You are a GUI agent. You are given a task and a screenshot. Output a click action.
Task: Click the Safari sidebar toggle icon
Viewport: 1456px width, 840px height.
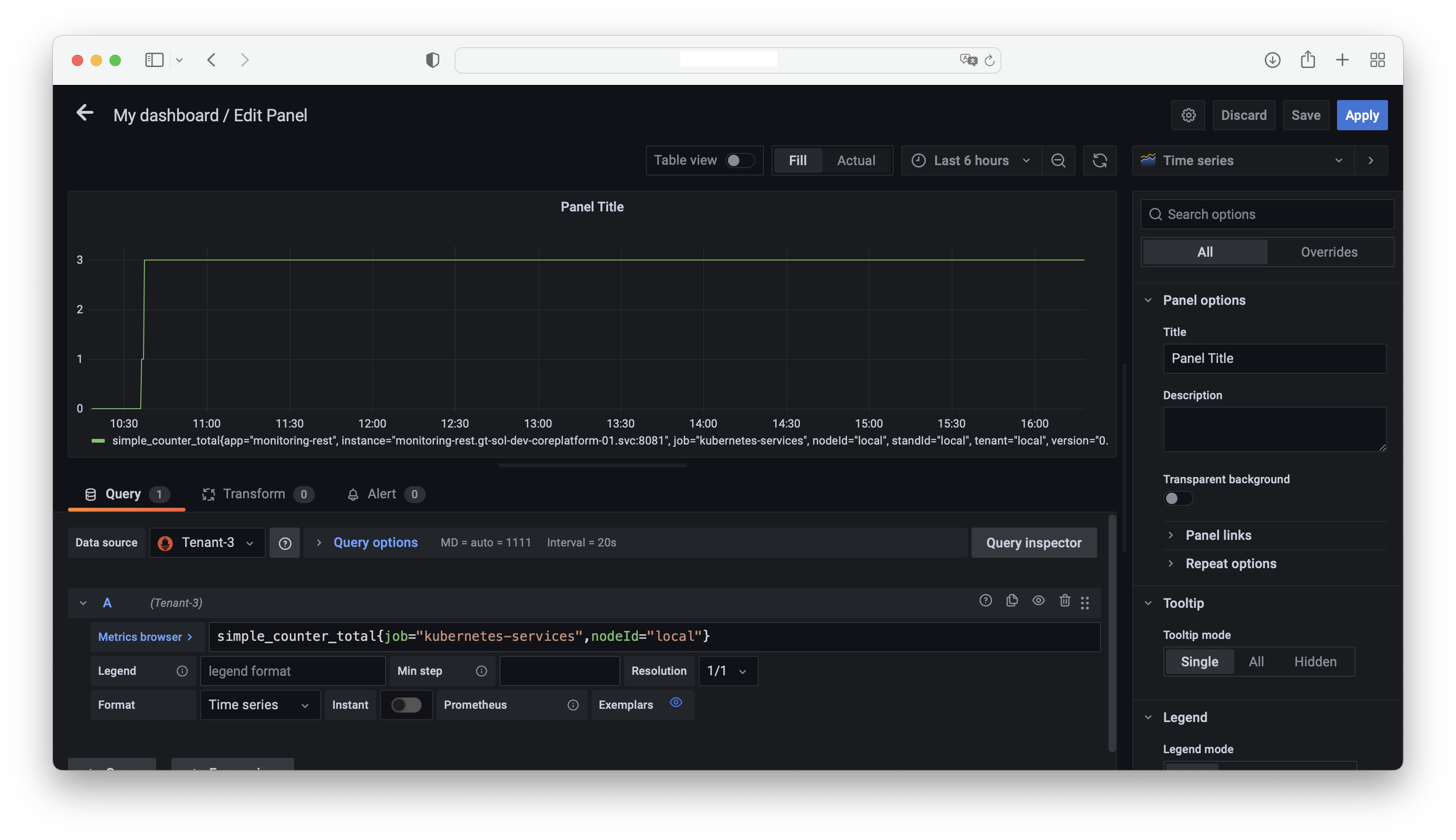point(154,60)
